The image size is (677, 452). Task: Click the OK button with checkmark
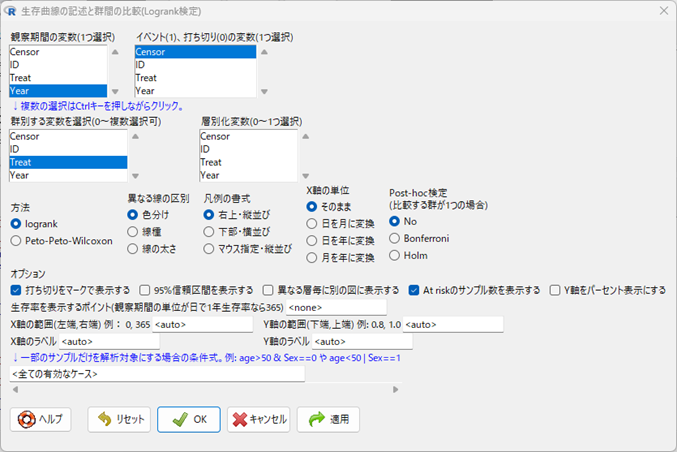[x=188, y=419]
